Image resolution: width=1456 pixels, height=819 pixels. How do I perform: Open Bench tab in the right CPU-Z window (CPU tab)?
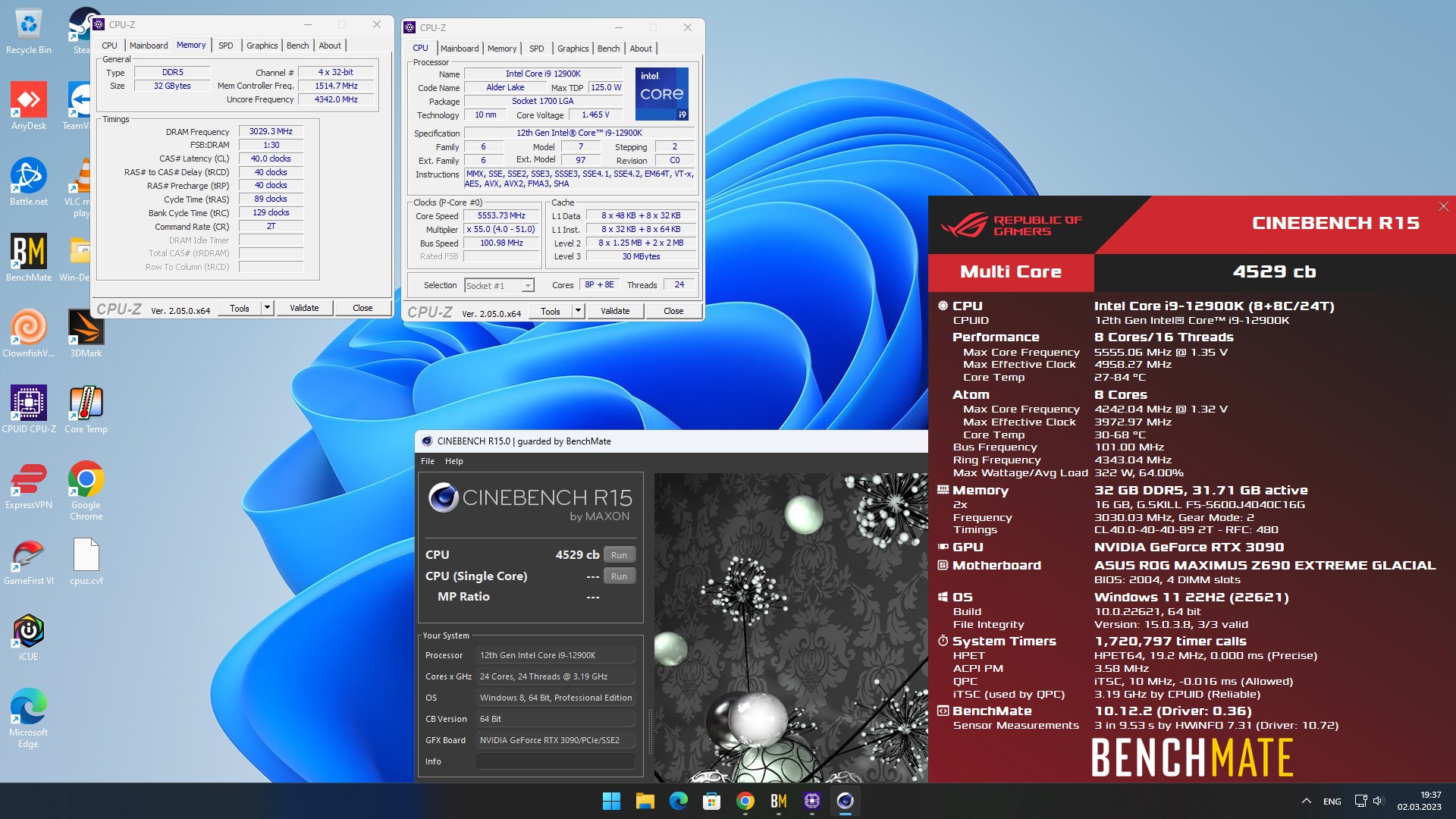(608, 49)
